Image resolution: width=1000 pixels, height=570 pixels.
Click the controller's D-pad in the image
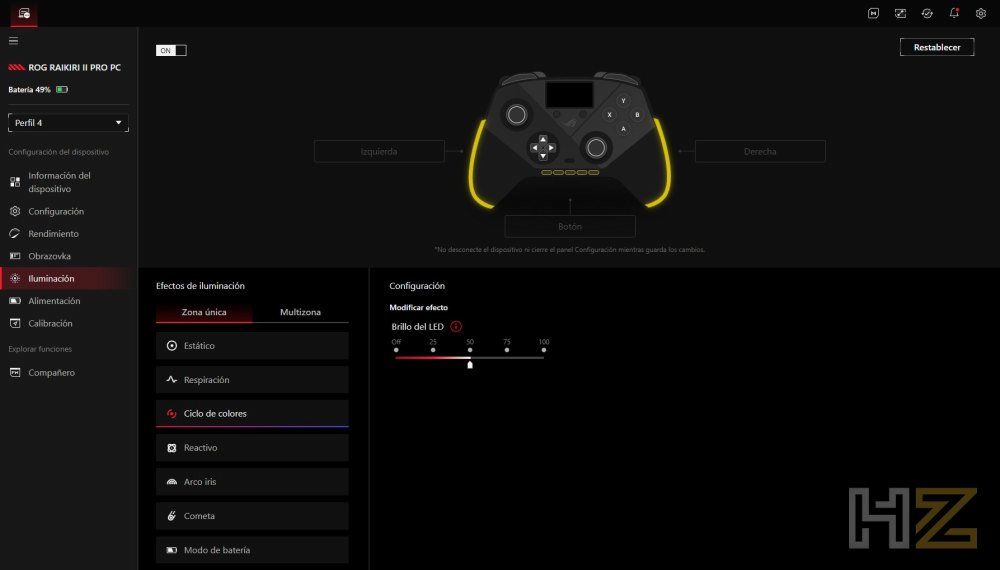[x=543, y=147]
